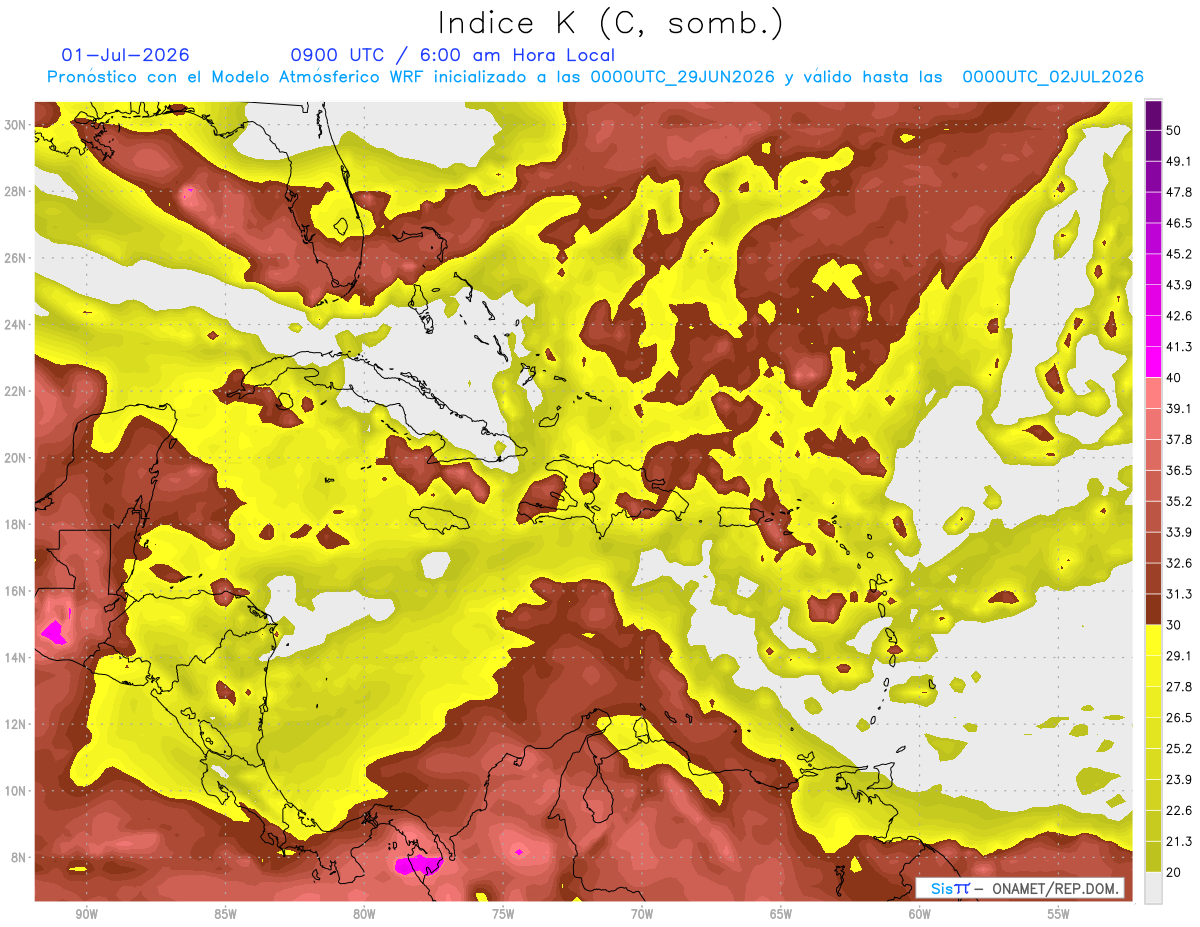Screen dimensions: 1200x927
Task: Click the colorbar label '21.3'
Action: 1178,841
